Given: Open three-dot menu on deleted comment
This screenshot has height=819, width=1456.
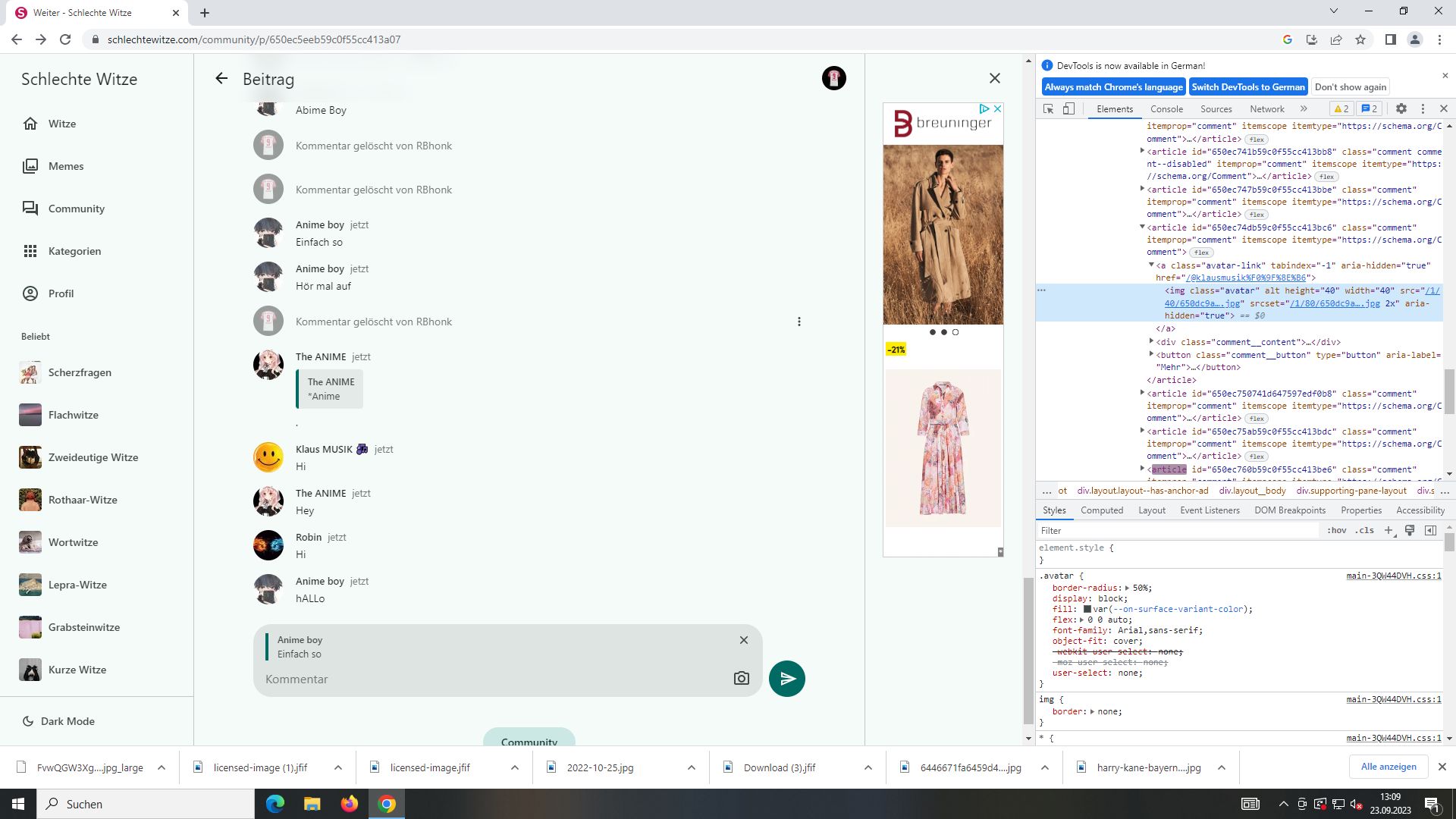Looking at the screenshot, I should click(x=799, y=322).
